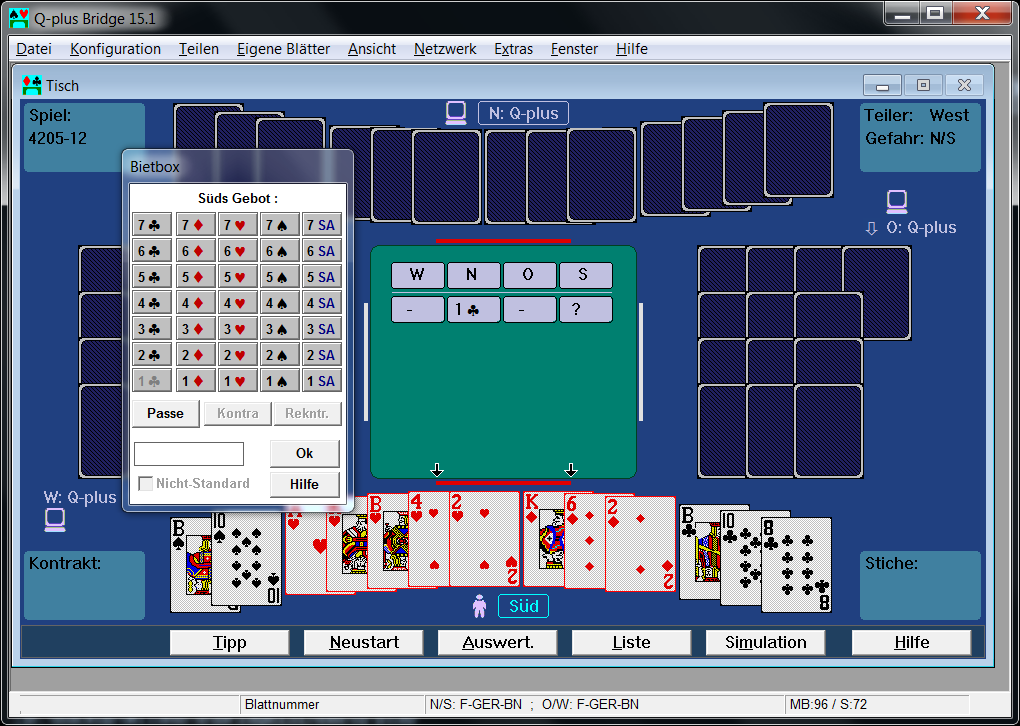This screenshot has height=726, width=1020.
Task: Enable the Nicht-Standard checkbox
Action: coord(146,484)
